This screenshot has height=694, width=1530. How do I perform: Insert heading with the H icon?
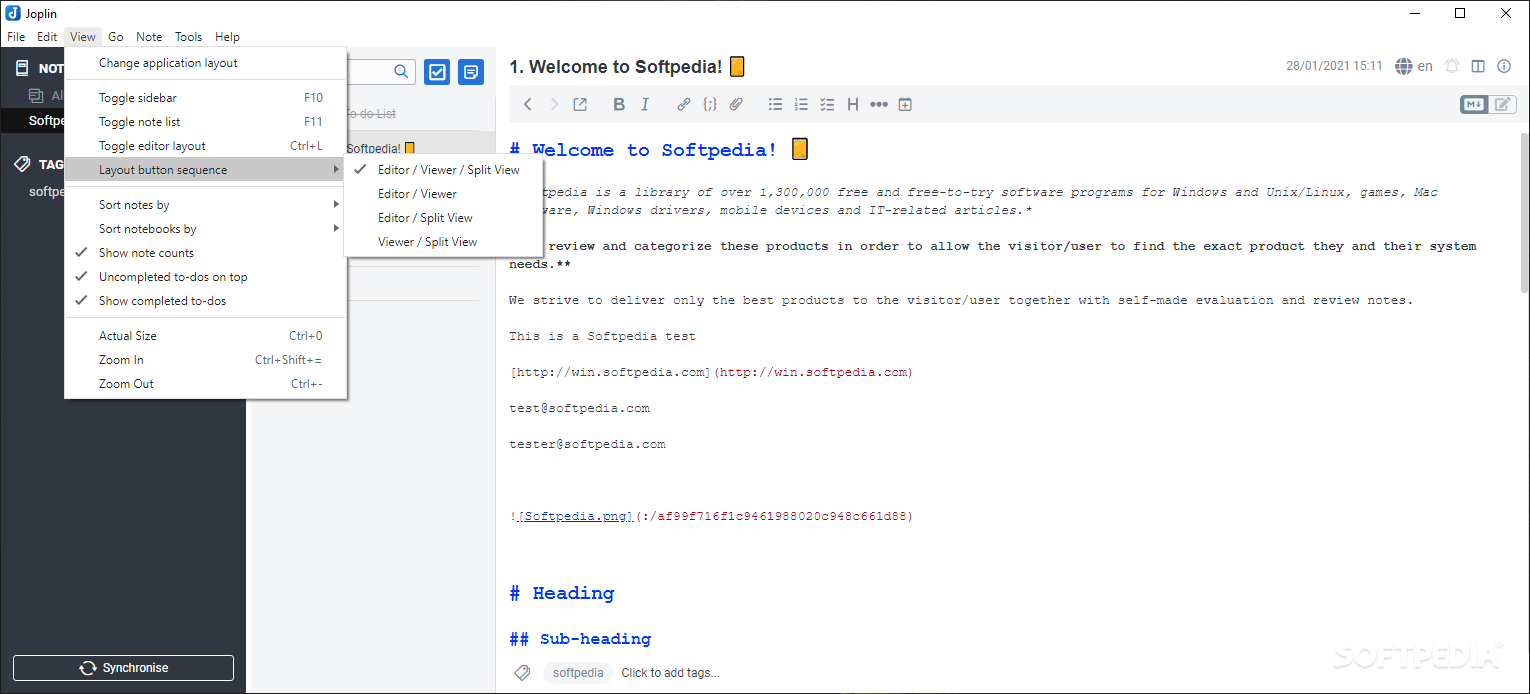point(853,104)
